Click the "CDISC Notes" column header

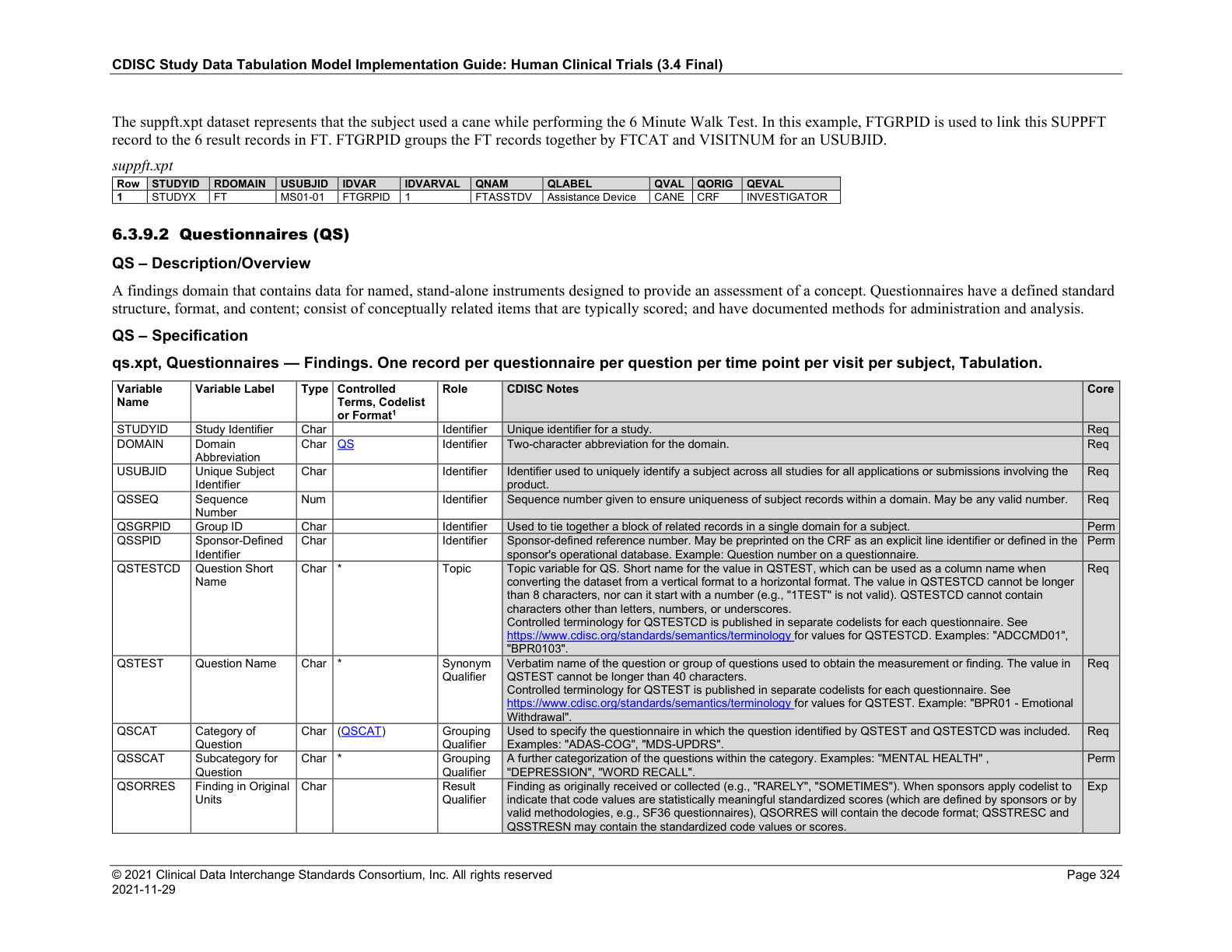[x=792, y=402]
